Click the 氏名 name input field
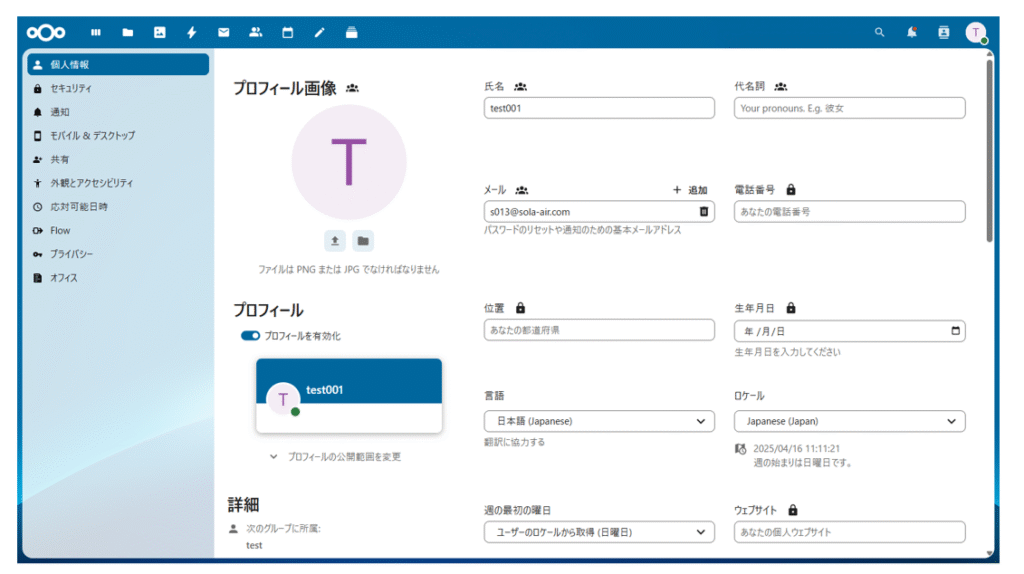The width and height of the screenshot is (1024, 574). [x=598, y=108]
